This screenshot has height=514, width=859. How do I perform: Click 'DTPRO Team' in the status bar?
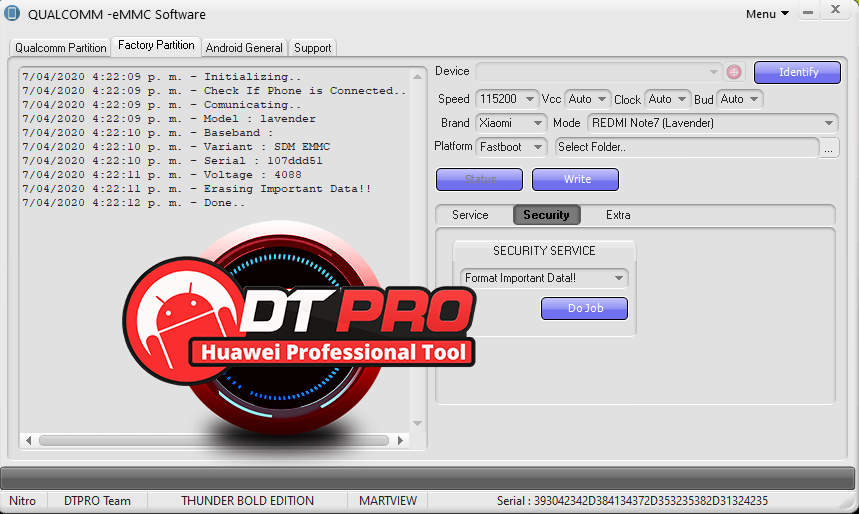(x=97, y=501)
